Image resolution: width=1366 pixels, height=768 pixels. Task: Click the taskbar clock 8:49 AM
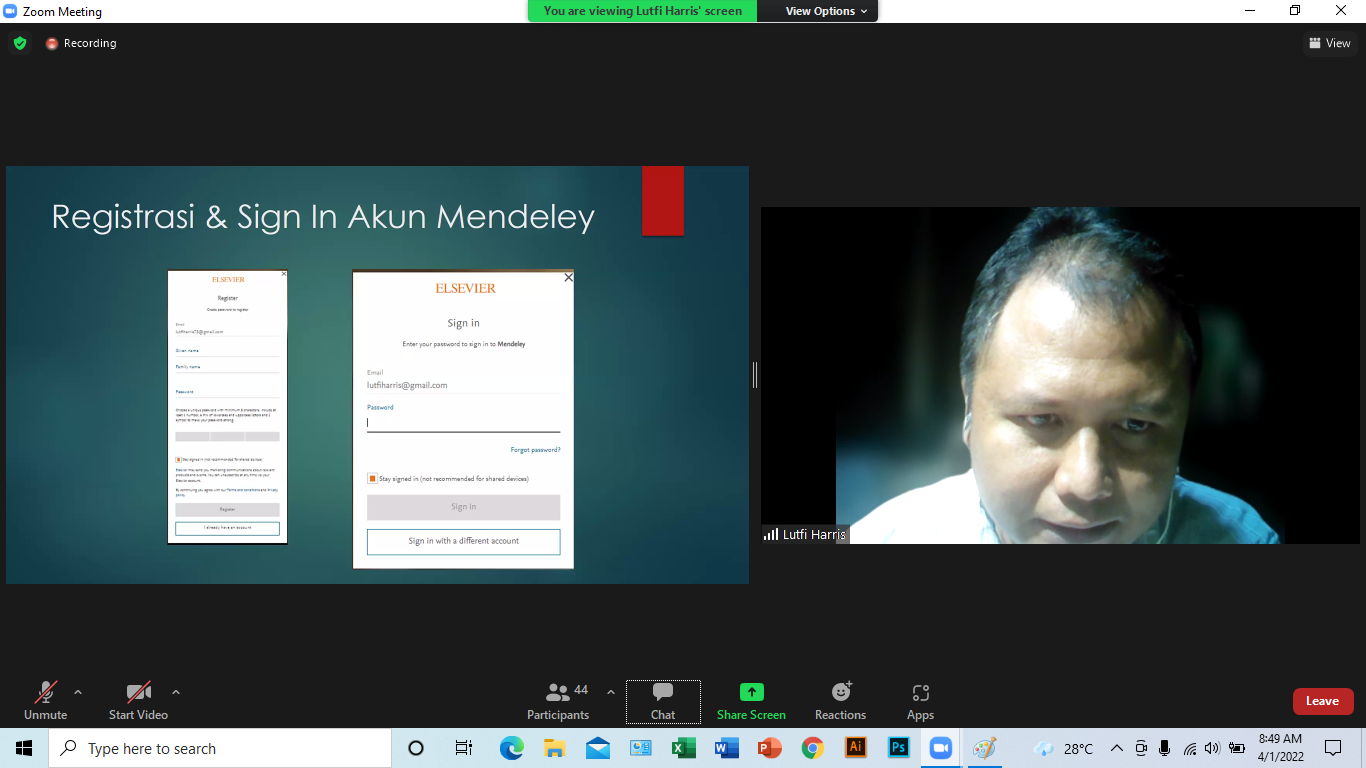(x=1280, y=748)
